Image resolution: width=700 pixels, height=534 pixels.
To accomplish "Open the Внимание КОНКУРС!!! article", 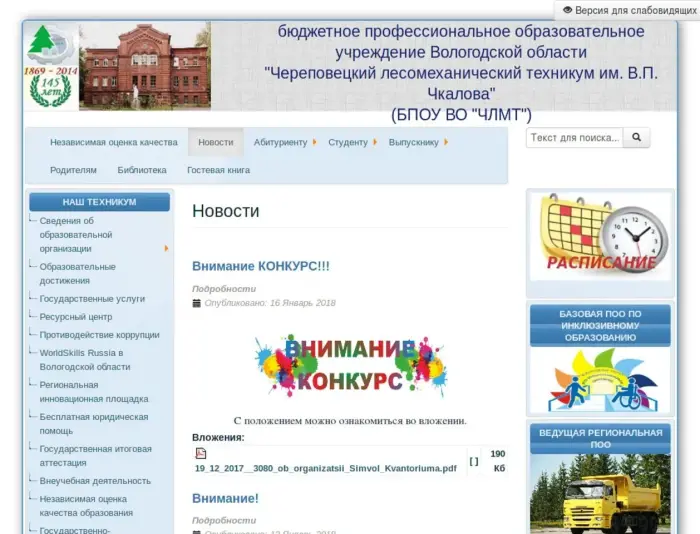I will 261,266.
